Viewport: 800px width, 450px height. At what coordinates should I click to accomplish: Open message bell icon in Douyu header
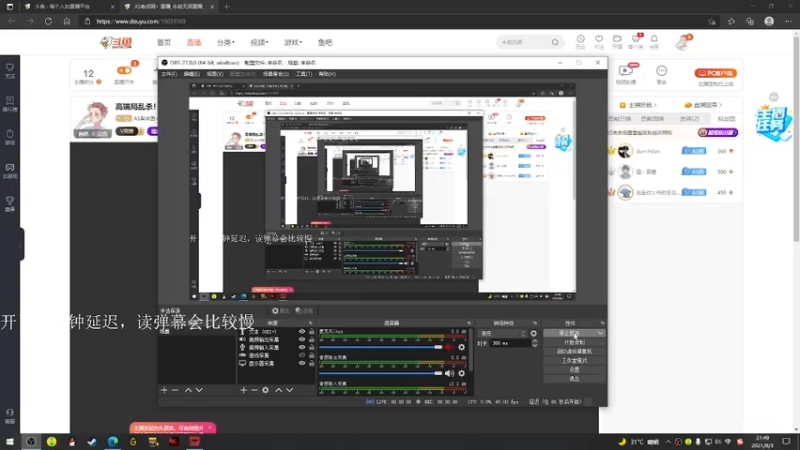coord(654,41)
